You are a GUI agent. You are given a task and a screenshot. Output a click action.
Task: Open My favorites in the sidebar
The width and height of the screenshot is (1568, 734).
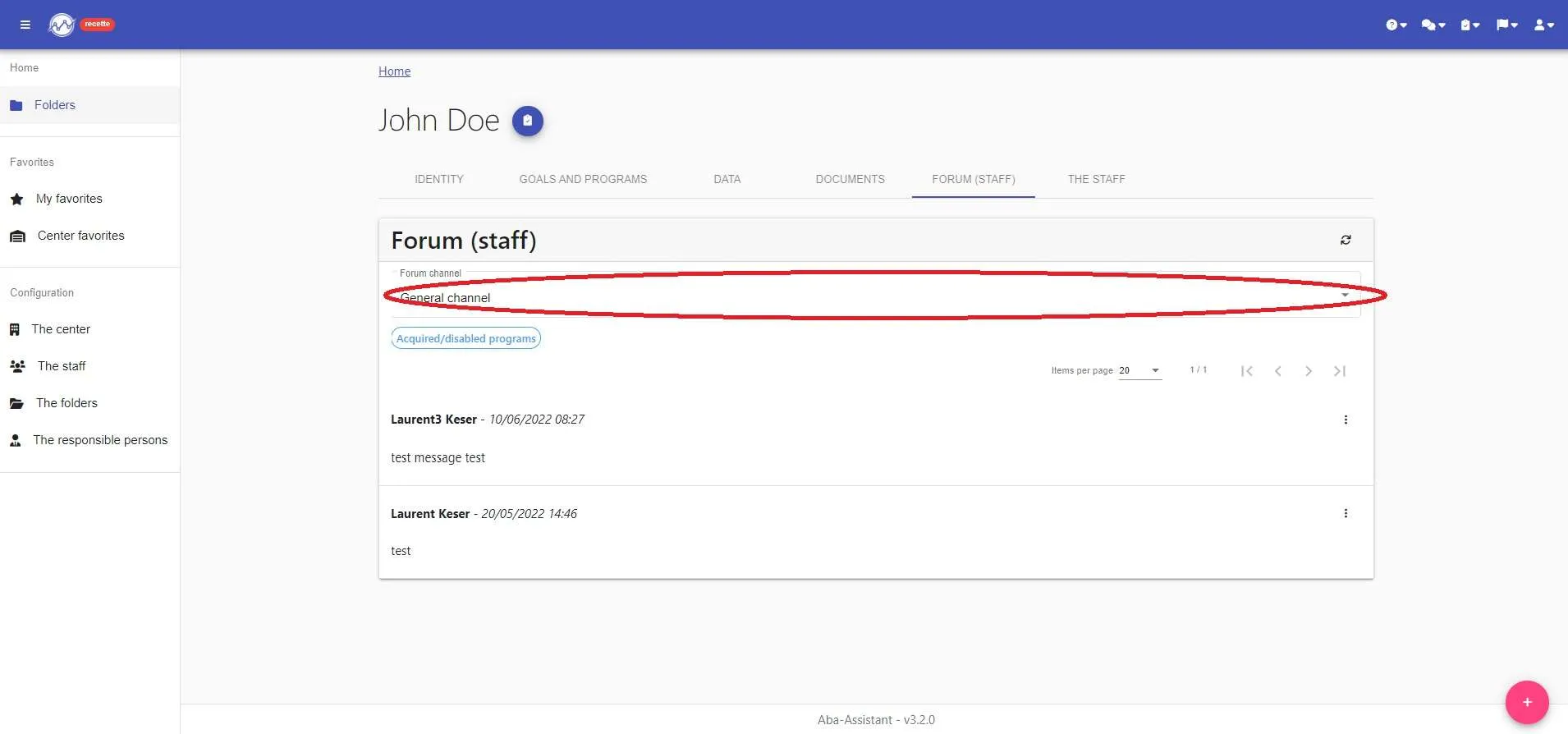[x=89, y=199]
